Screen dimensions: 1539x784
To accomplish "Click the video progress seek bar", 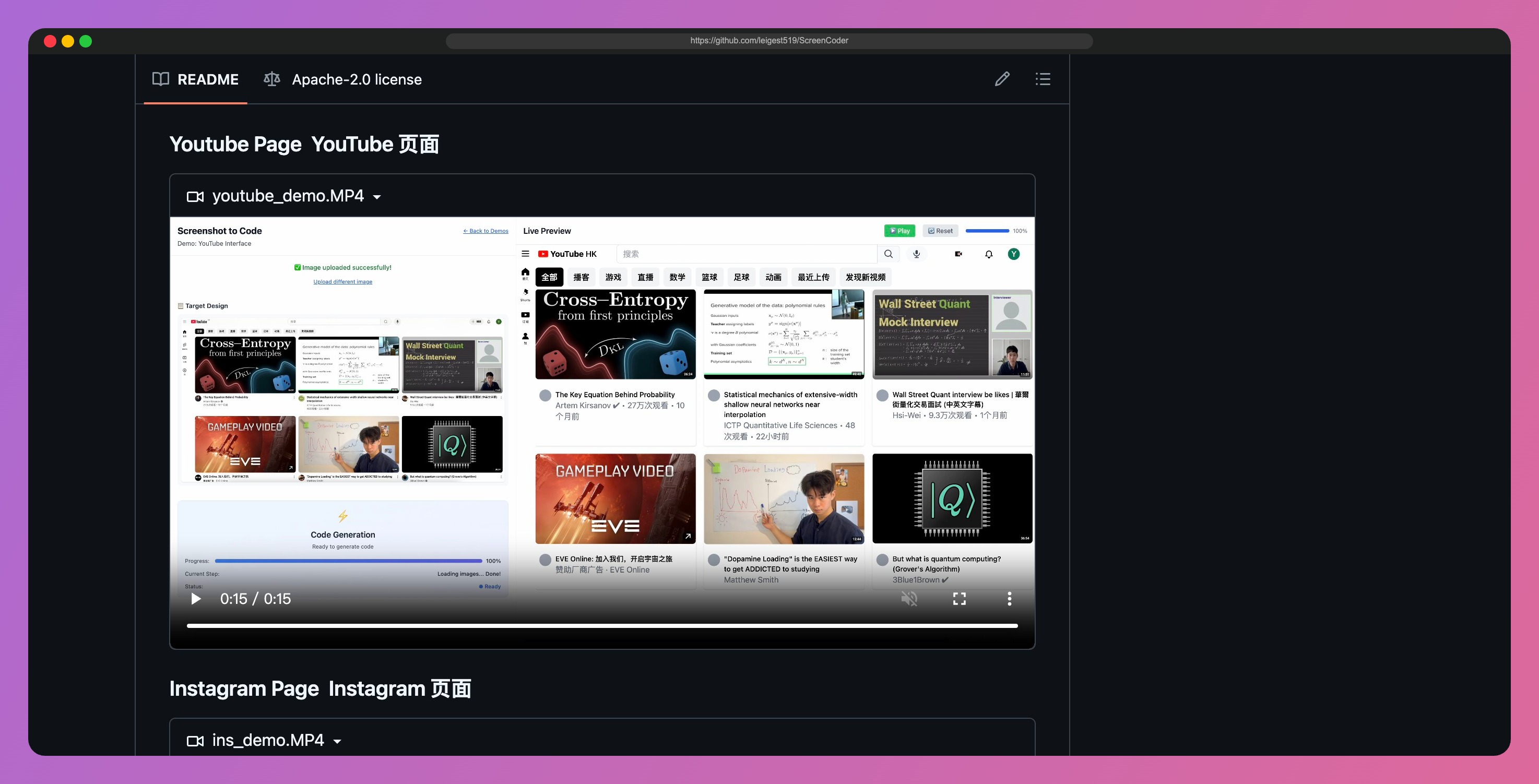I will (x=602, y=626).
